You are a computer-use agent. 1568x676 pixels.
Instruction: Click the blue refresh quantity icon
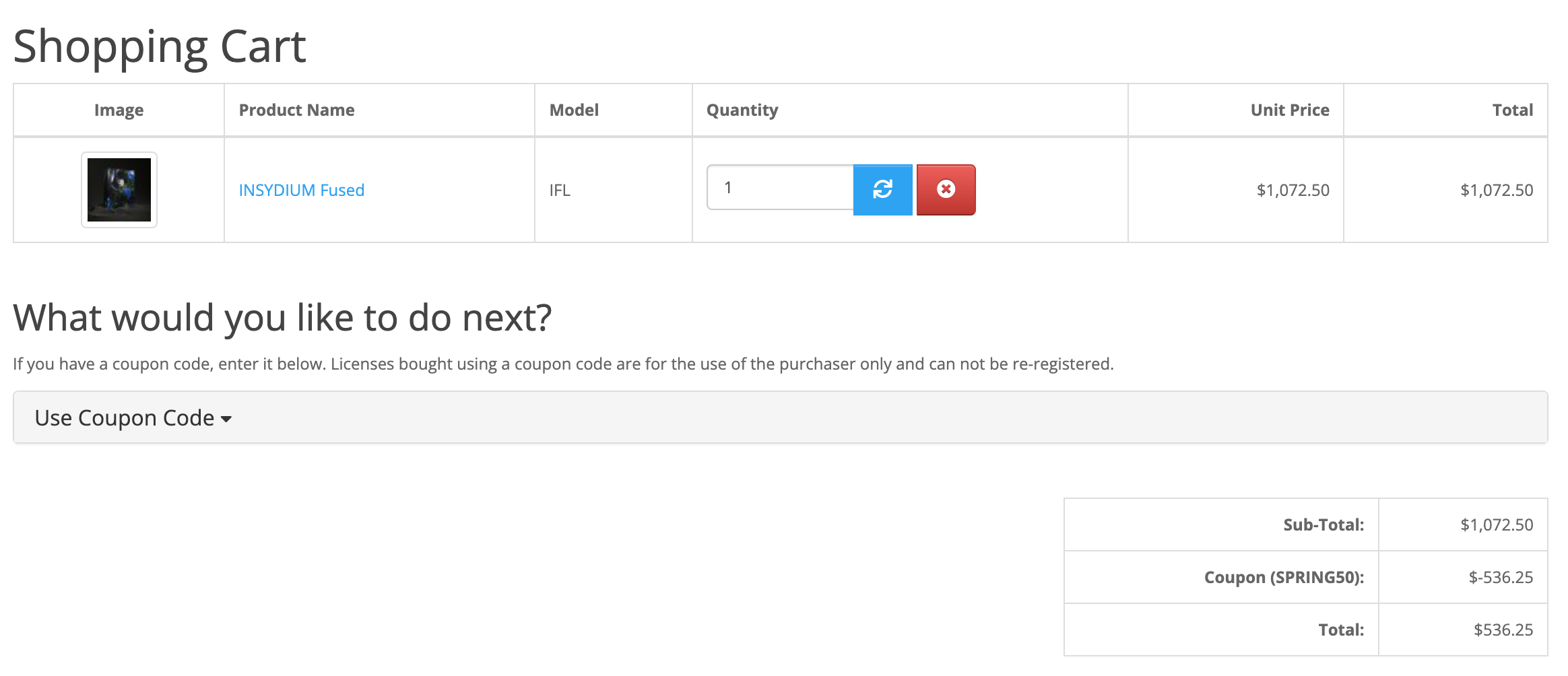882,189
